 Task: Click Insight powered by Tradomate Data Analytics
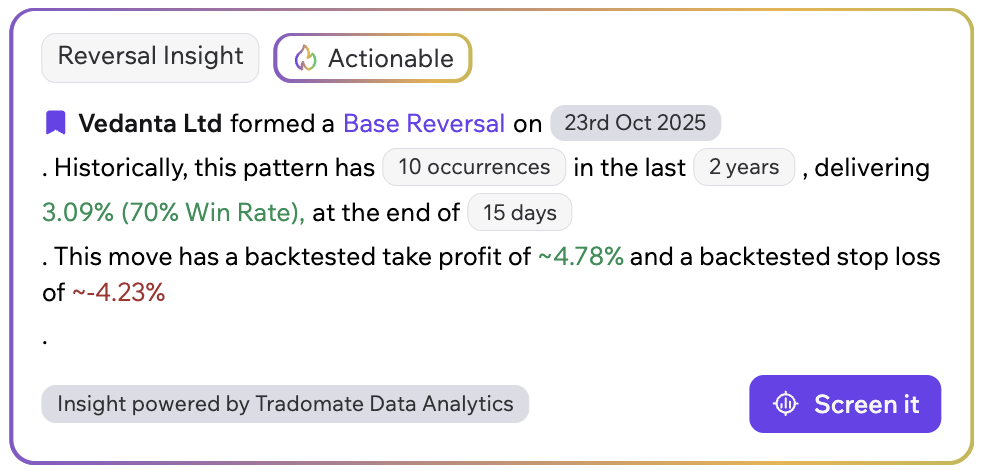point(285,404)
